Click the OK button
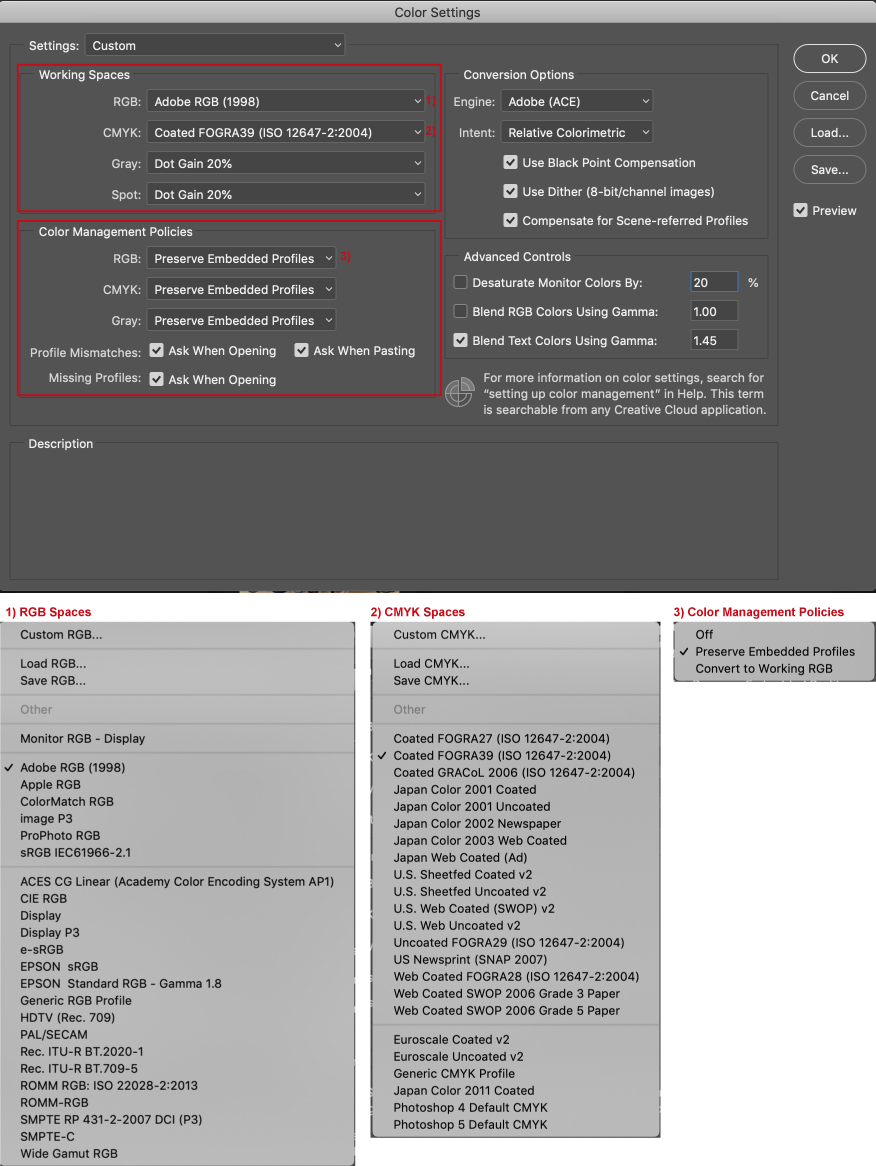The height and width of the screenshot is (1166, 876). pyautogui.click(x=829, y=59)
